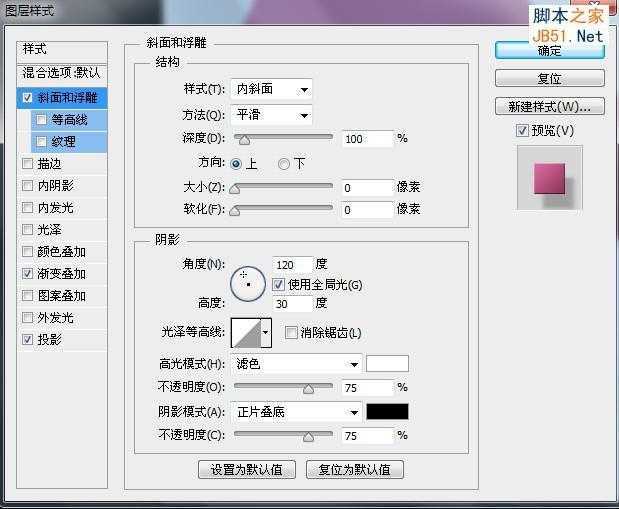
Task: Click the 光泽等高线 contour thumbnail
Action: [246, 333]
